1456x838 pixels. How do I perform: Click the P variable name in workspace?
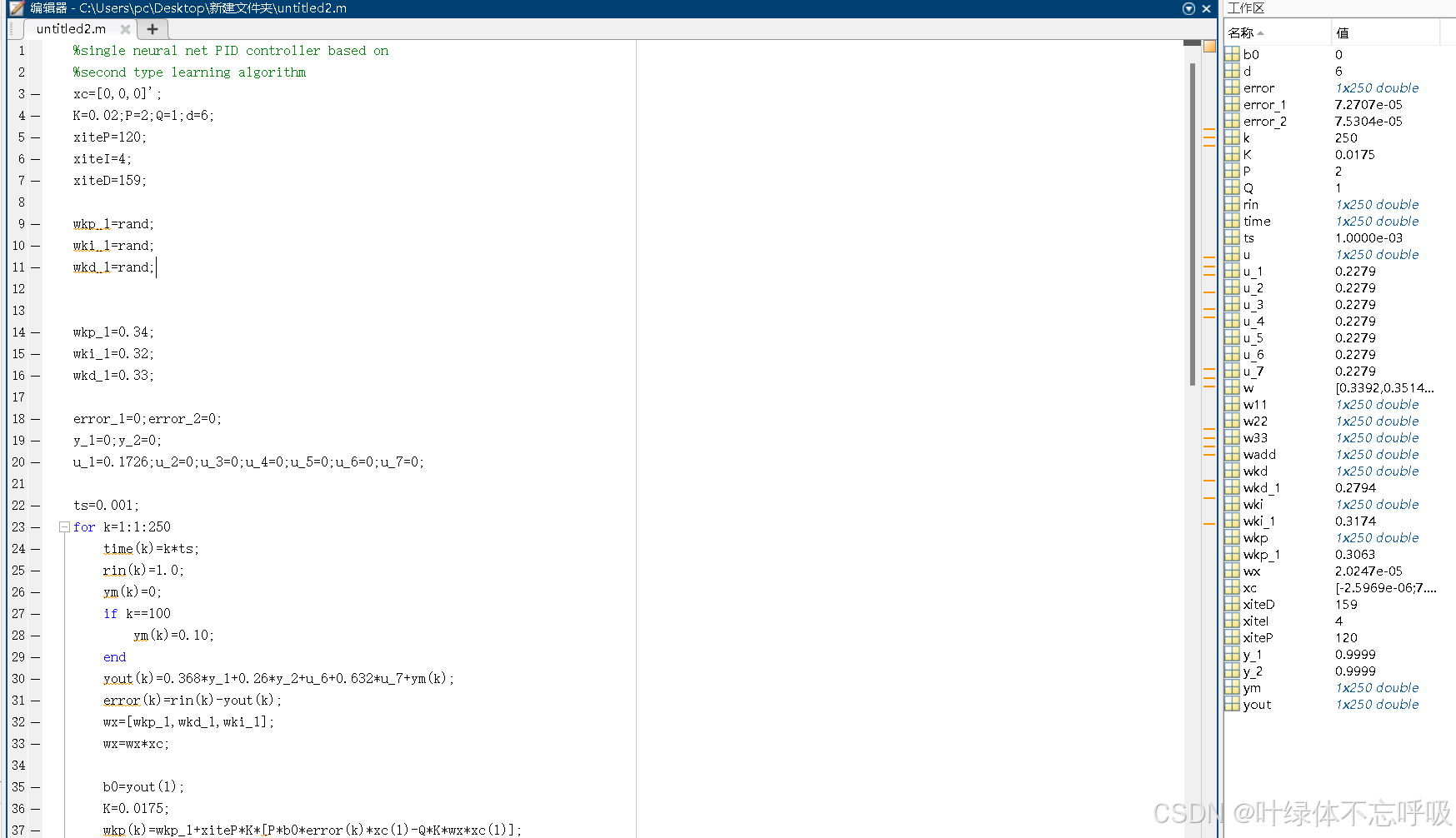point(1247,171)
